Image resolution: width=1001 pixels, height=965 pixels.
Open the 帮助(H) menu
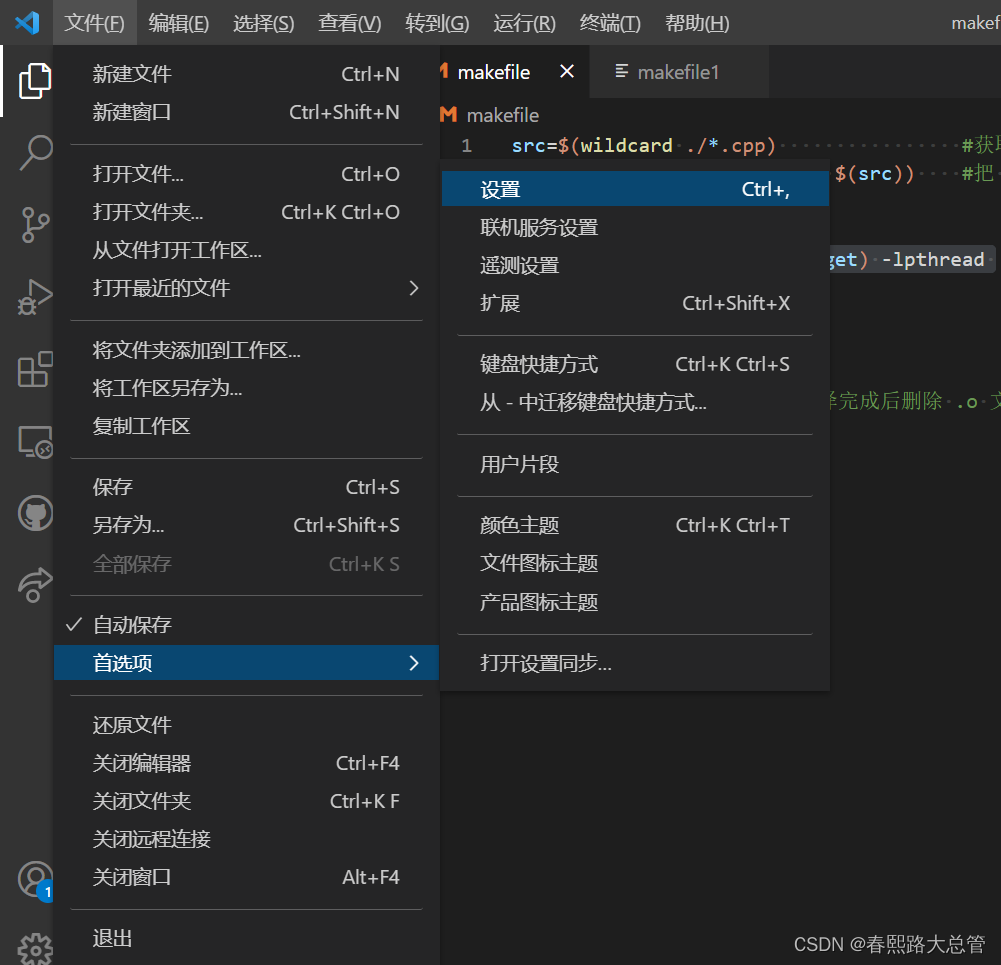click(697, 23)
